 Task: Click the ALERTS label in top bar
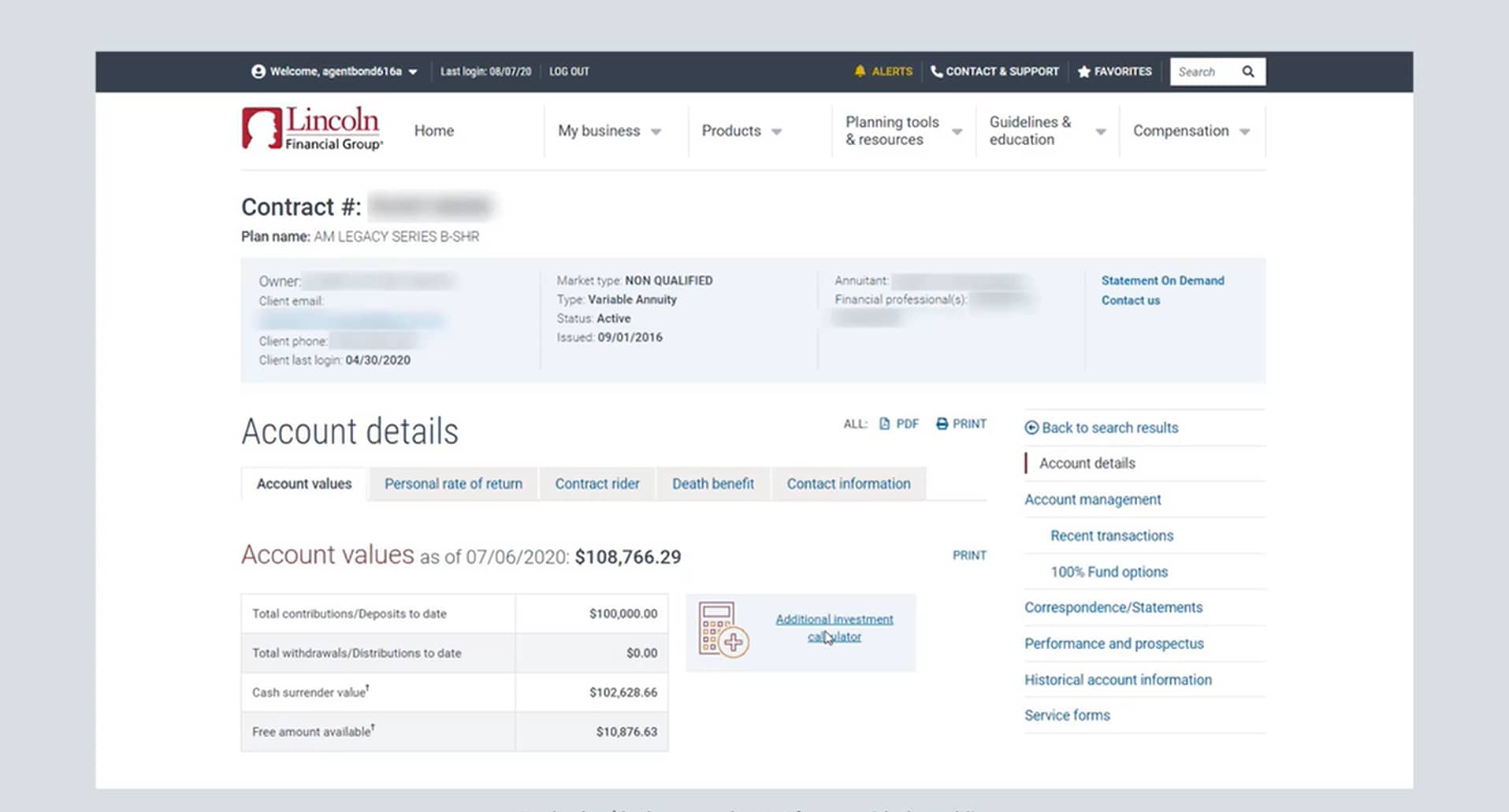click(892, 72)
